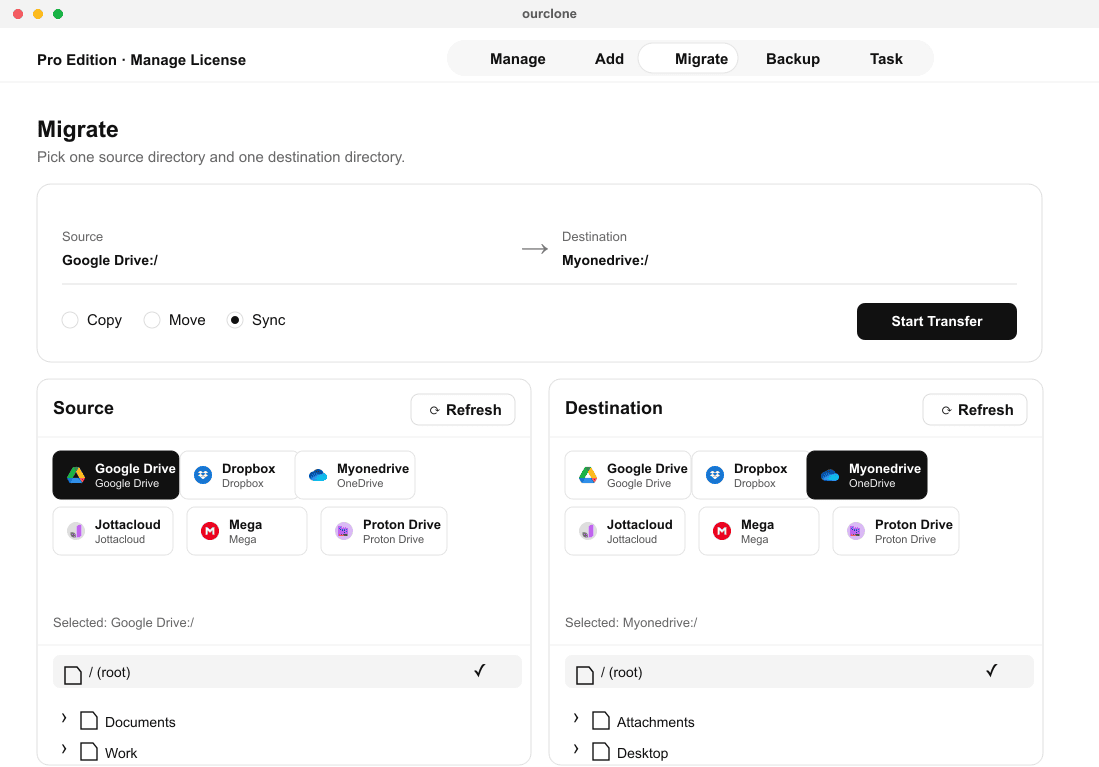Click the Attachments folder name
Image resolution: width=1099 pixels, height=767 pixels.
tap(655, 722)
